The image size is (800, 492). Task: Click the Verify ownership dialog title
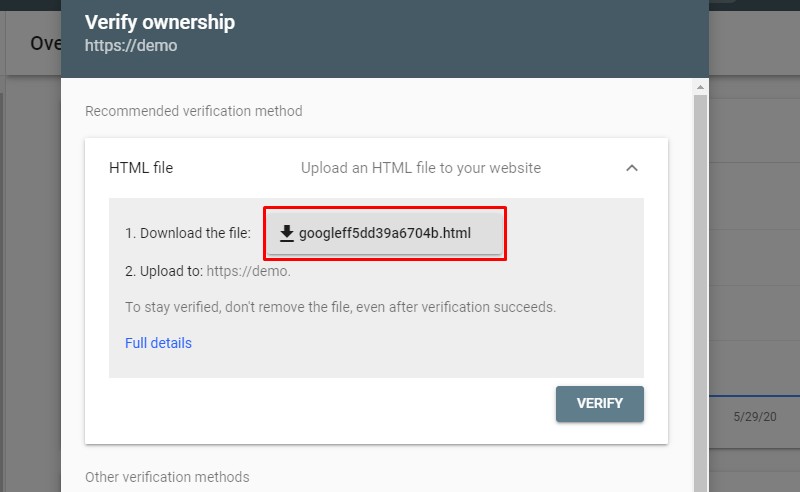[160, 22]
